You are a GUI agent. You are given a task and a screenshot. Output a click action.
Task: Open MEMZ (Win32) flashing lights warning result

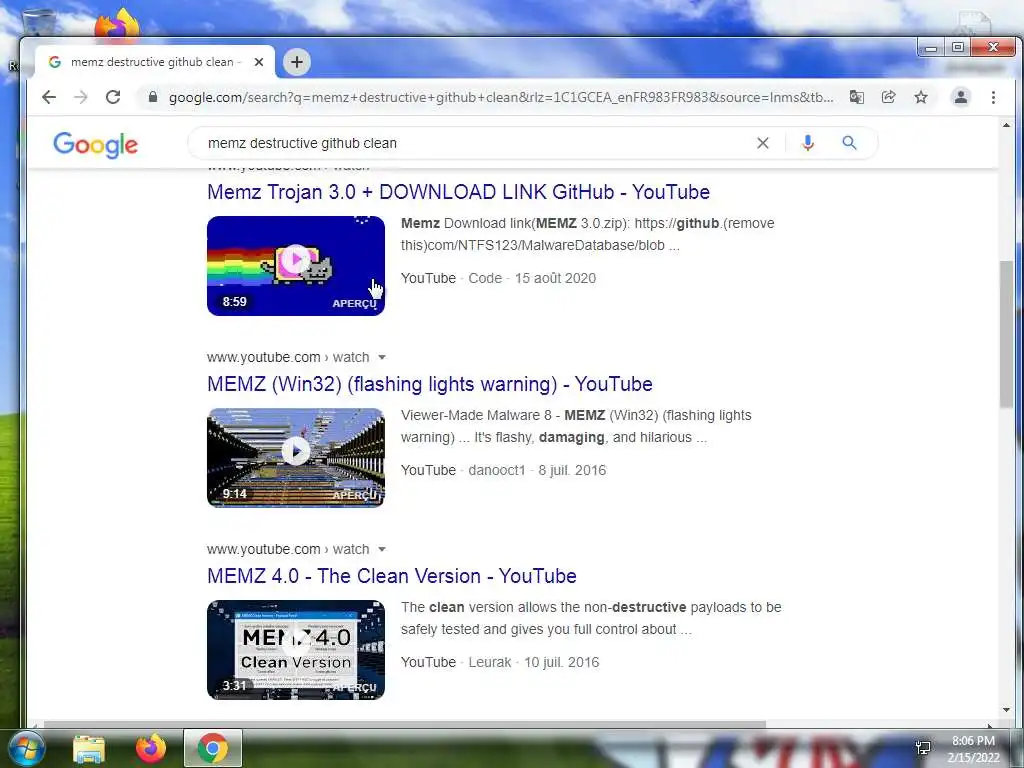point(430,384)
